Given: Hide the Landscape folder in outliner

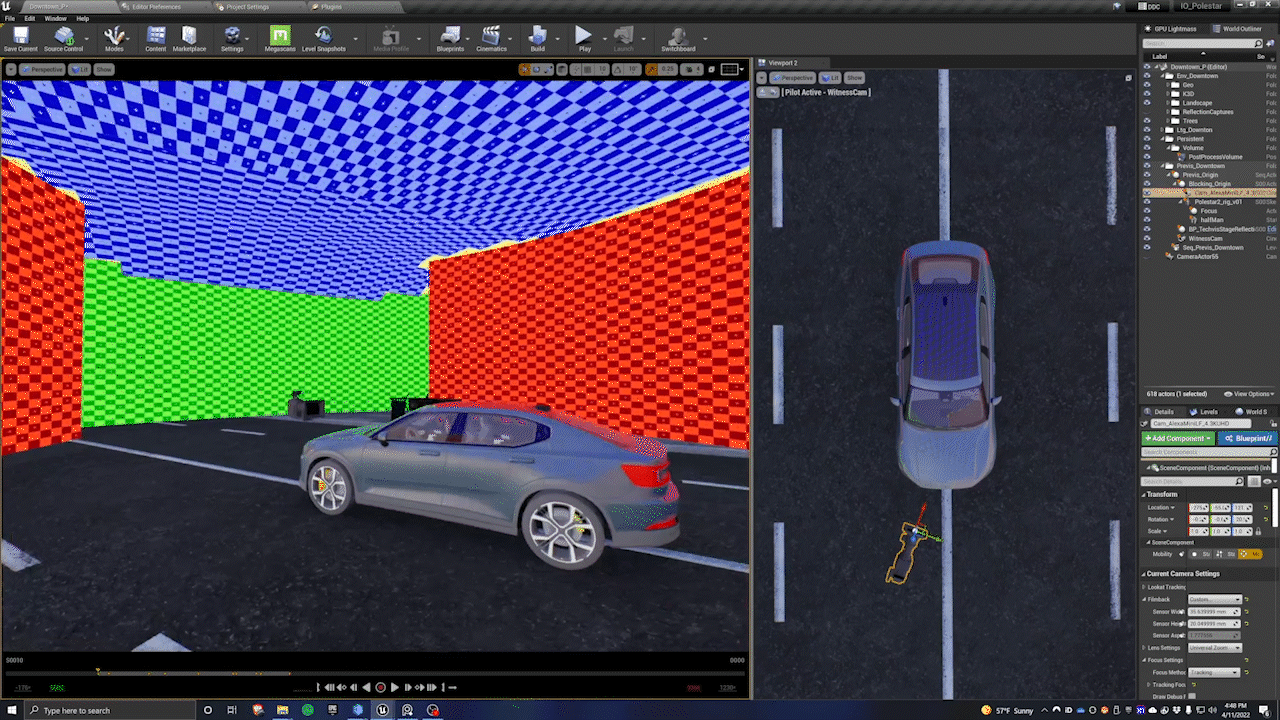Looking at the screenshot, I should 1147,103.
